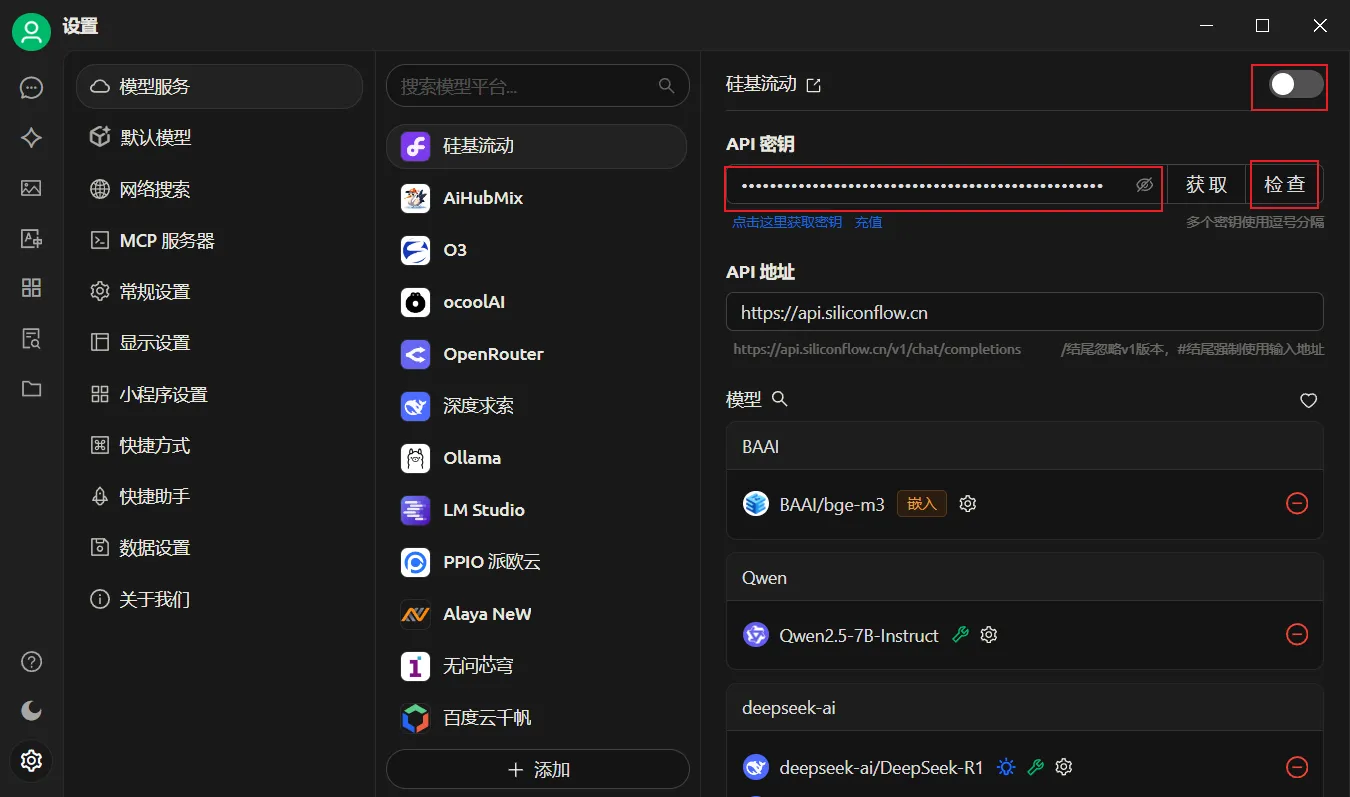Open settings gear for Qwen2.5-7B-Instruct

pyautogui.click(x=989, y=635)
